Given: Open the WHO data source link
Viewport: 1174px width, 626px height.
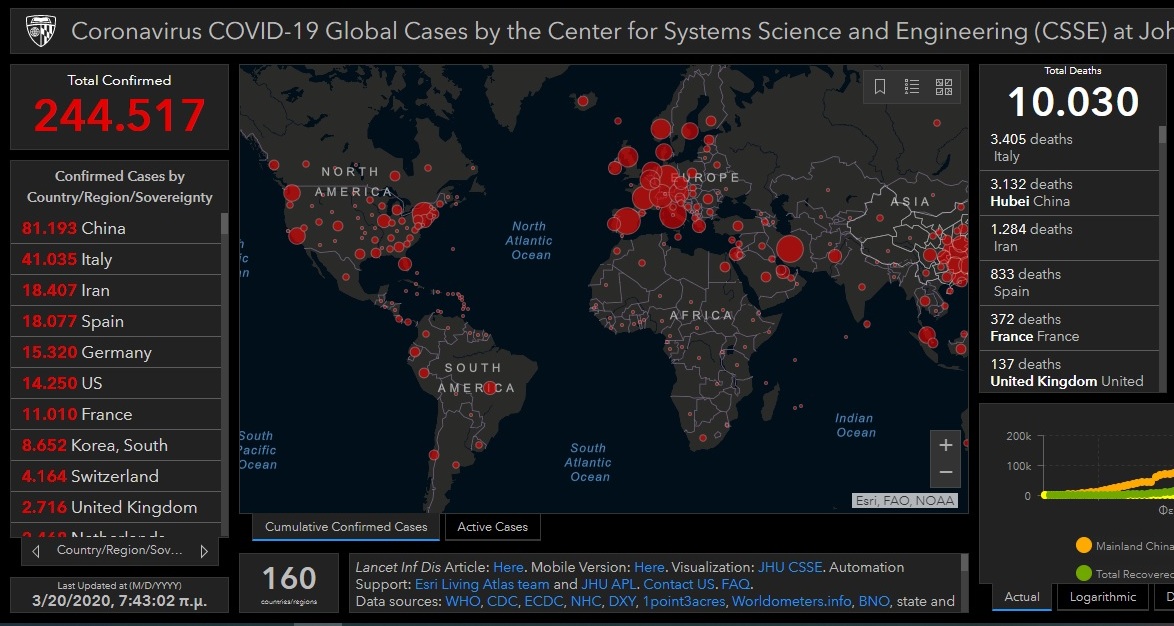Looking at the screenshot, I should pos(462,601).
